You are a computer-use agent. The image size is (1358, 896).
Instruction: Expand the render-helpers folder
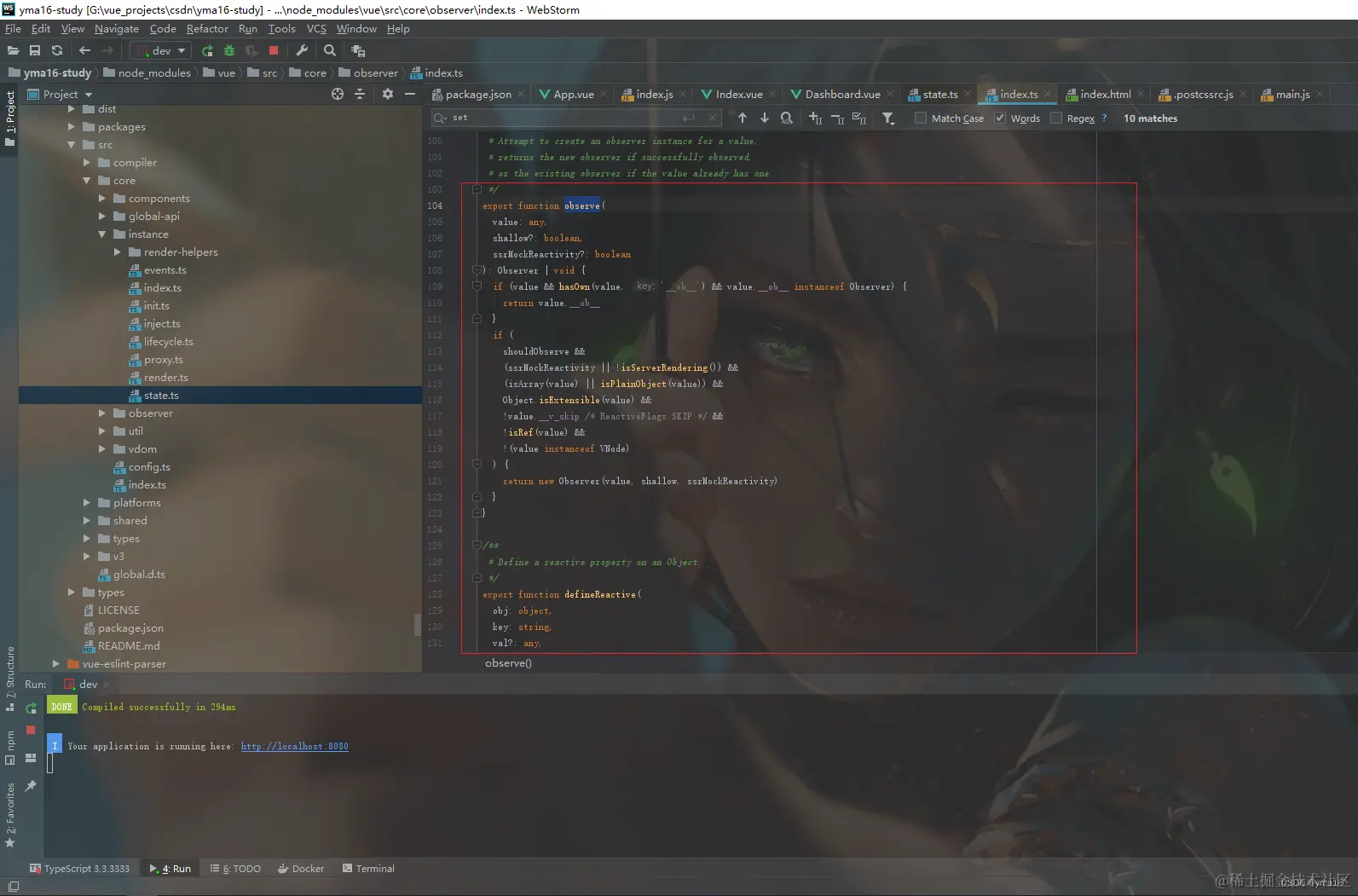tap(118, 251)
